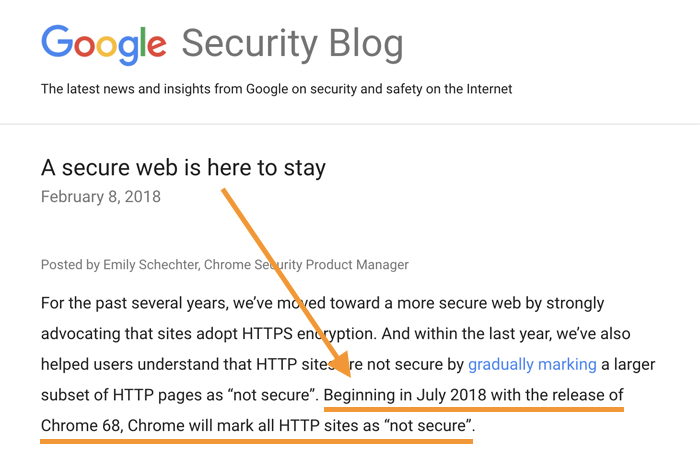Click the orange arrow tail near the date

coord(225,192)
